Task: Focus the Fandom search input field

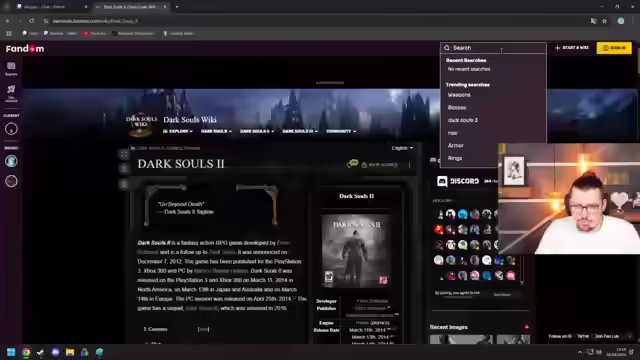Action: tap(493, 48)
